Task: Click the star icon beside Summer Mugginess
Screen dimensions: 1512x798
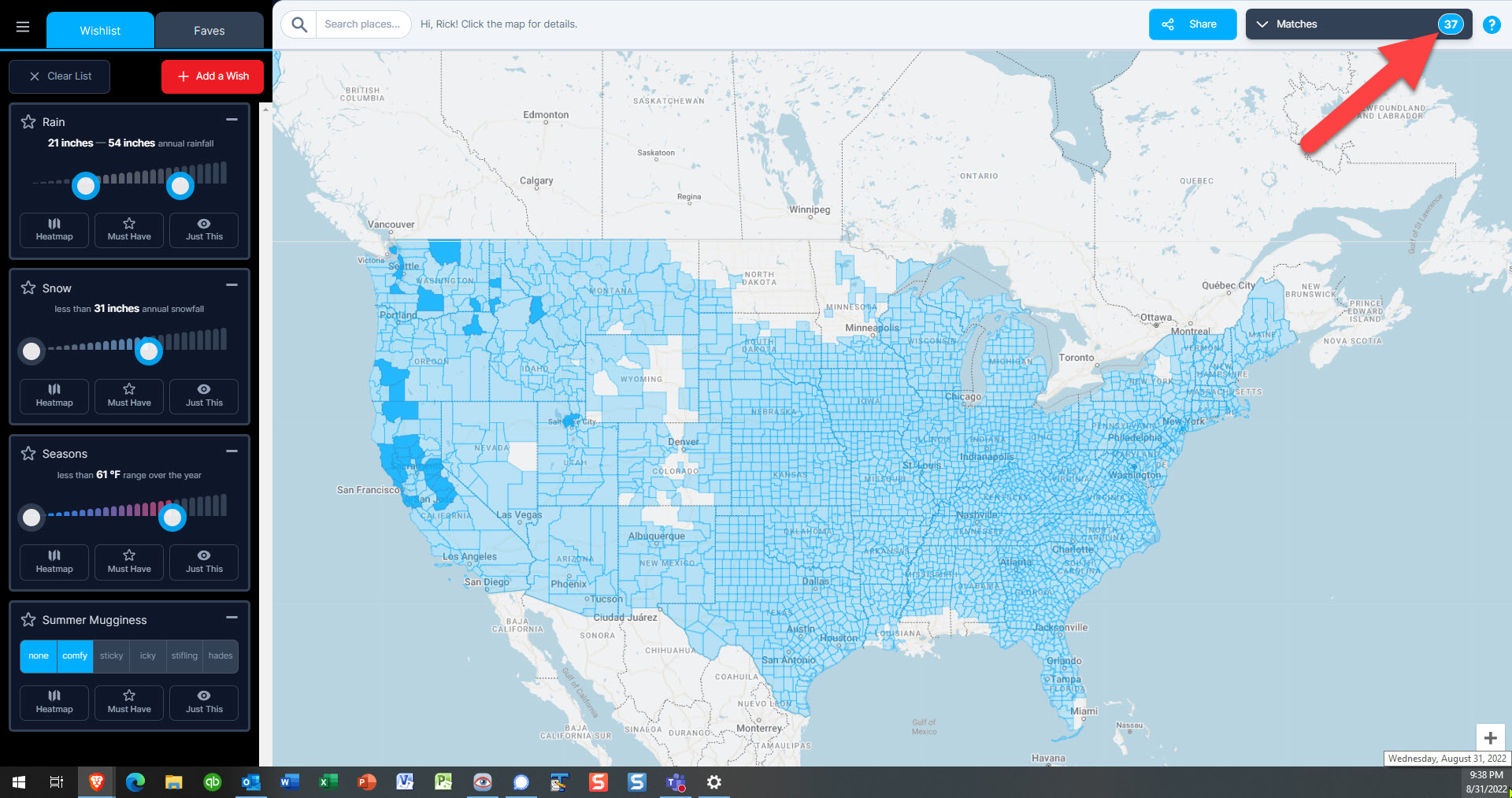Action: [28, 620]
